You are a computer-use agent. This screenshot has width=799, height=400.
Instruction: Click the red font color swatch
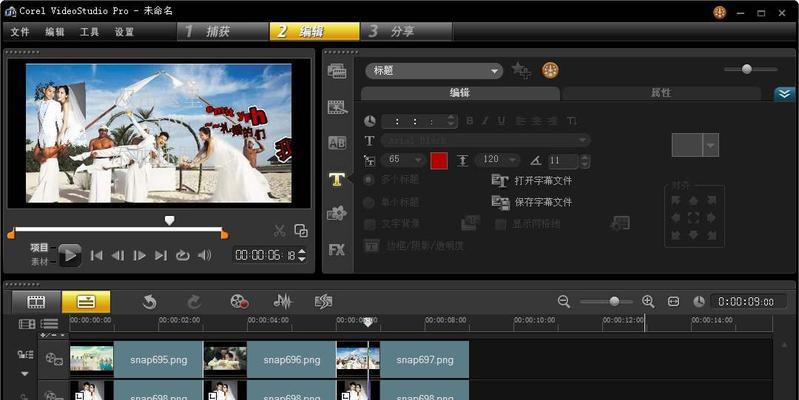point(439,160)
